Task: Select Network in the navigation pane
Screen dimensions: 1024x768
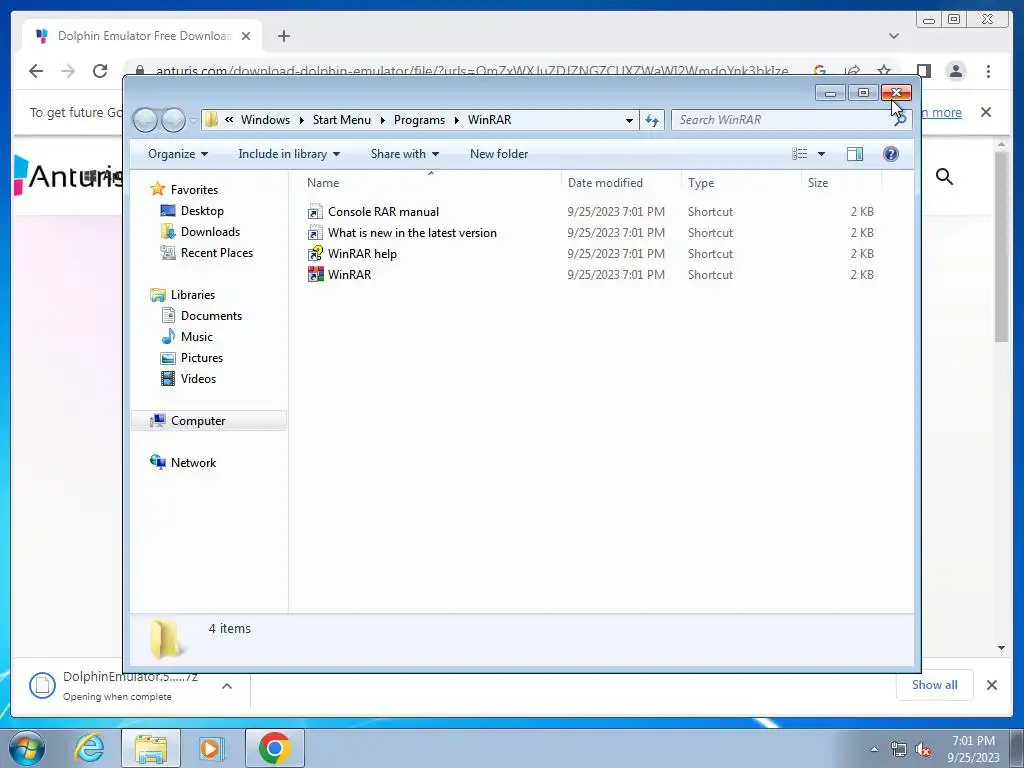Action: click(193, 463)
